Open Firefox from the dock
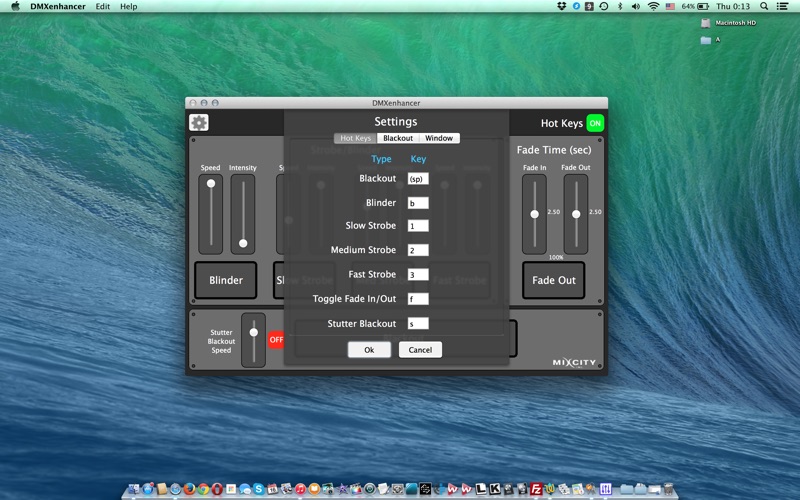This screenshot has height=500, width=800. (x=189, y=489)
